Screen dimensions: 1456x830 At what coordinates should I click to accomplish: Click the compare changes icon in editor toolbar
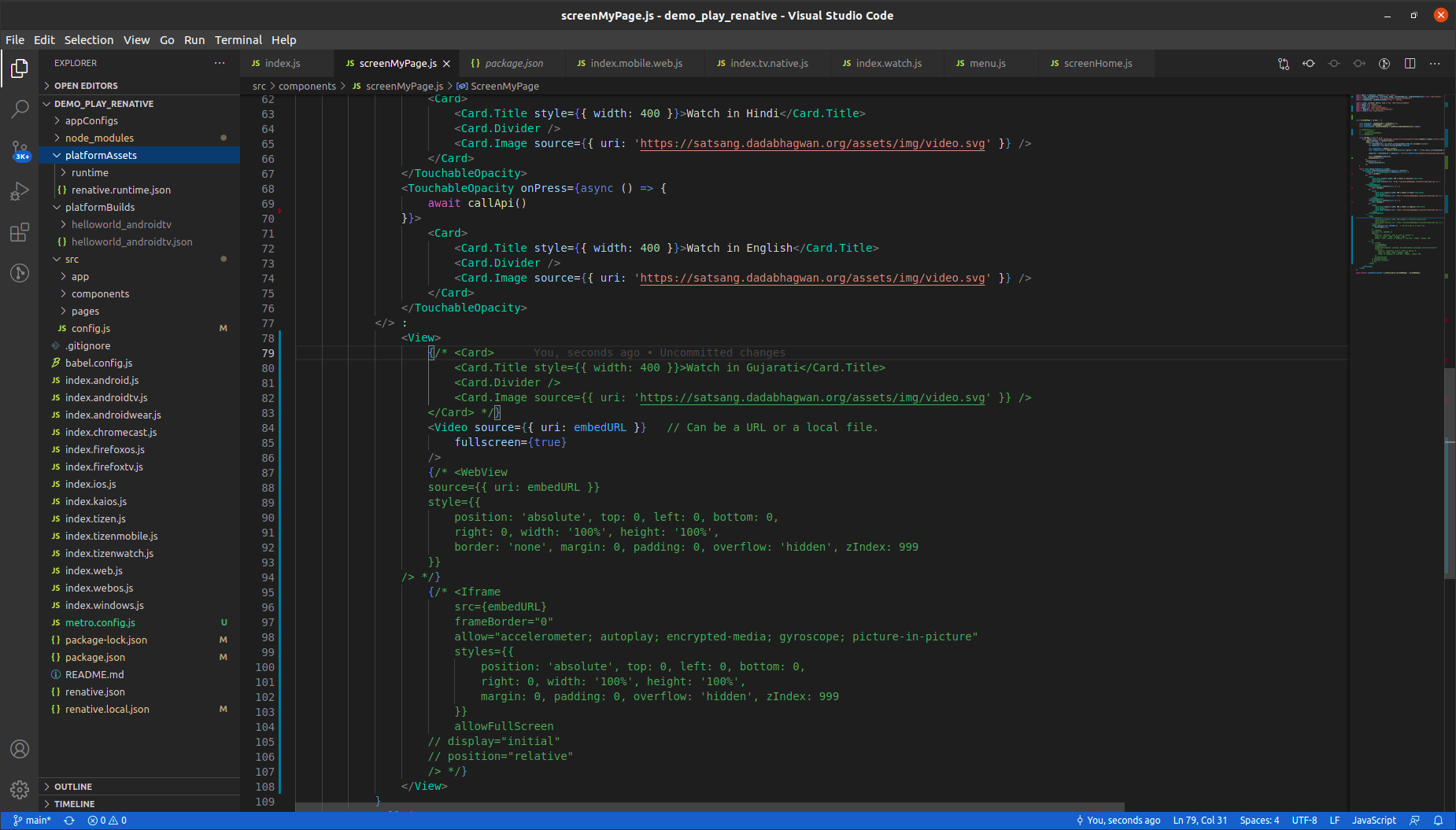[1284, 64]
